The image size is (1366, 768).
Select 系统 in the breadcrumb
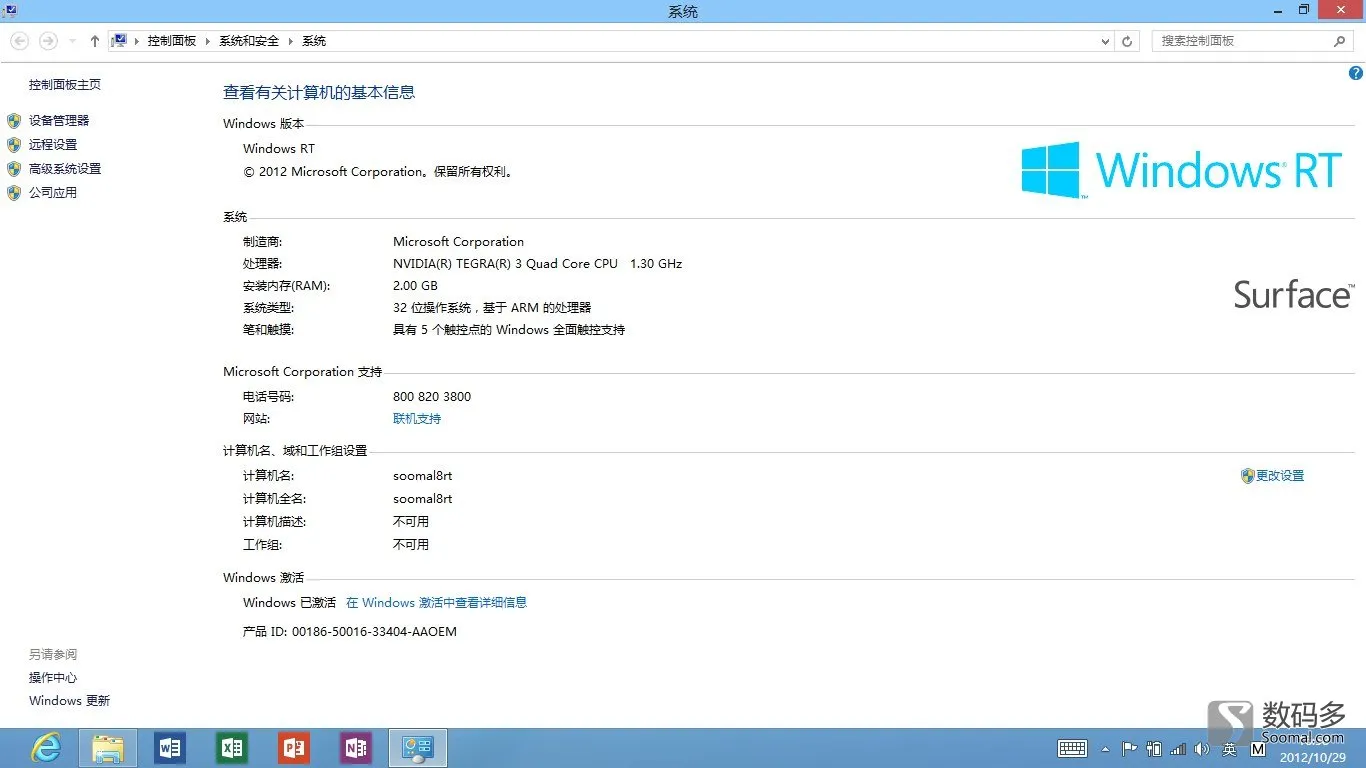pyautogui.click(x=314, y=41)
